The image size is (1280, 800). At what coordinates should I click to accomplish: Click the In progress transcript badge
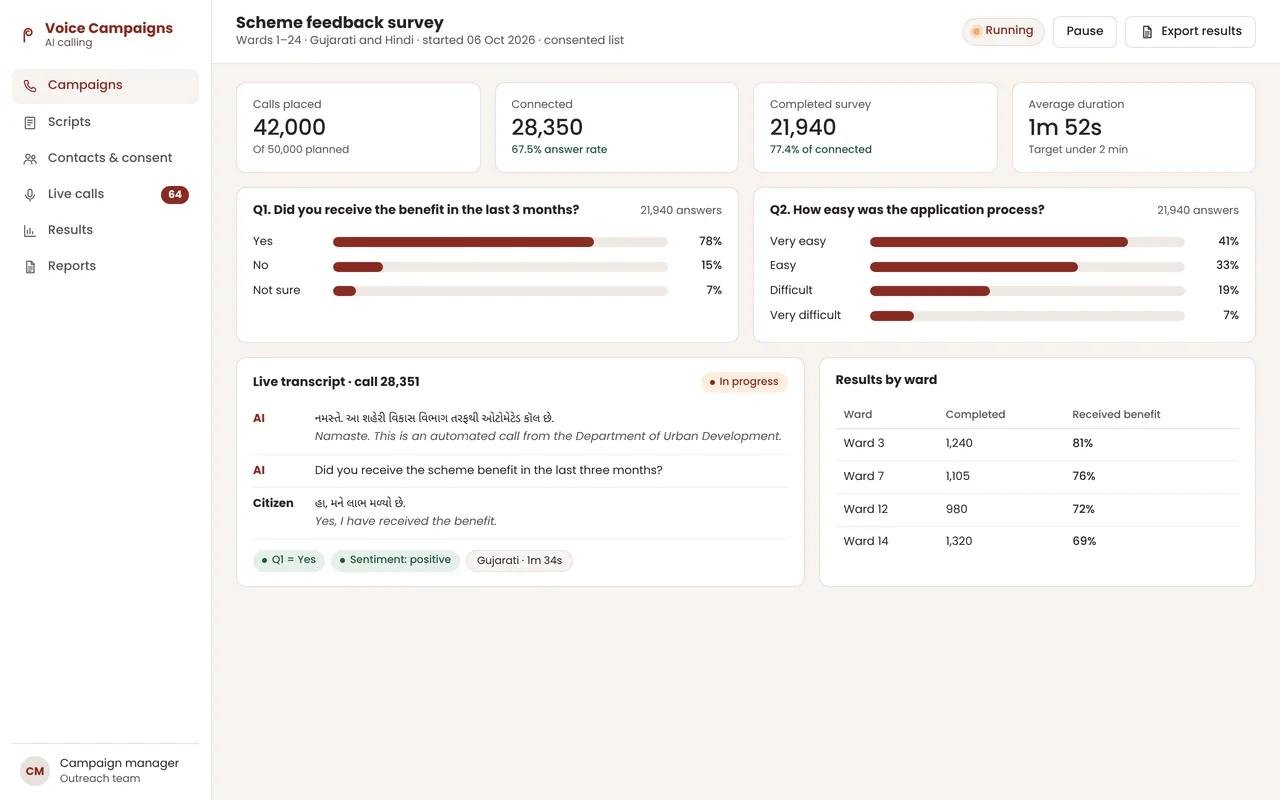(x=744, y=382)
